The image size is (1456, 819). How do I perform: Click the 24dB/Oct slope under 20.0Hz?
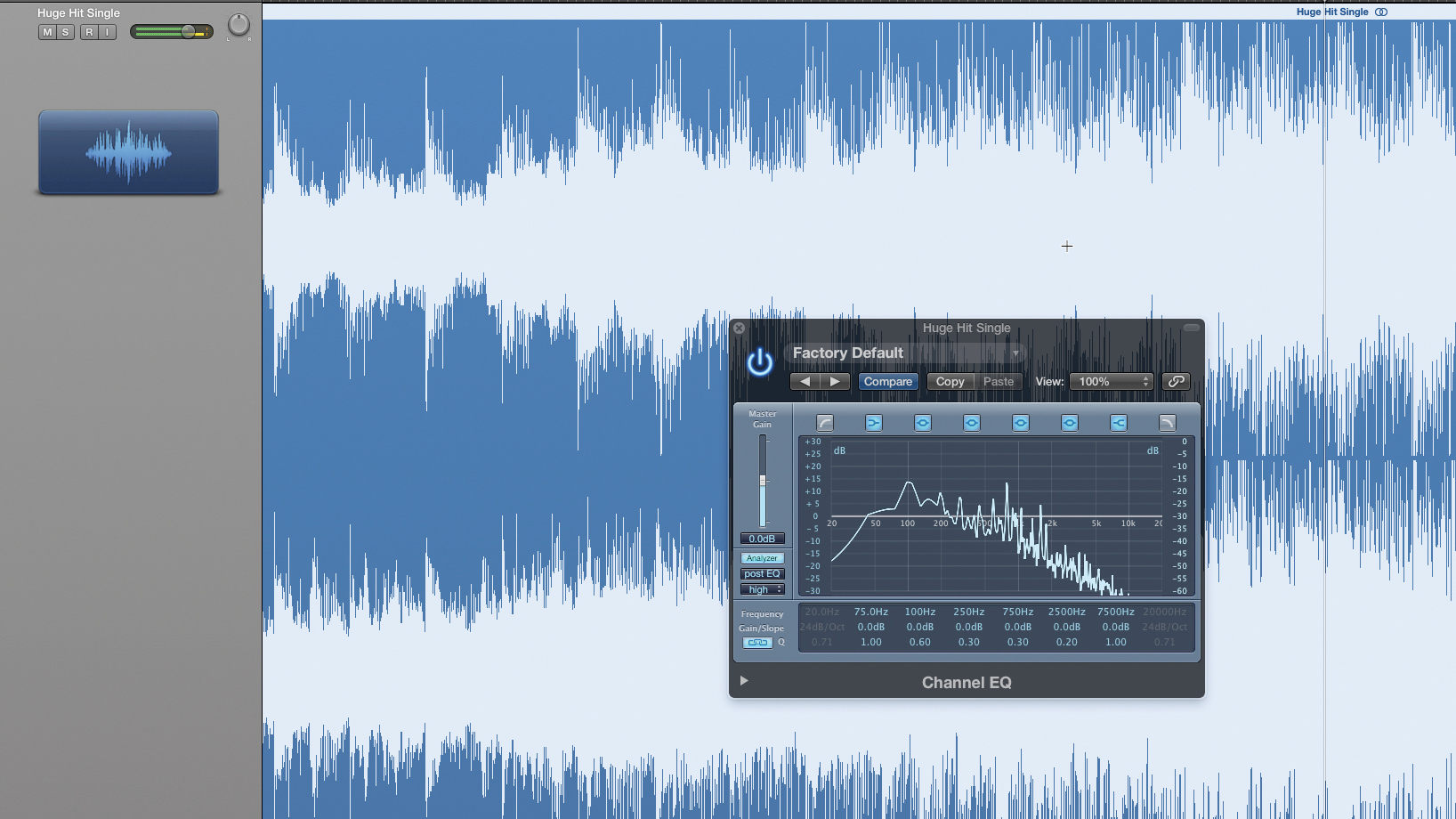tap(822, 627)
